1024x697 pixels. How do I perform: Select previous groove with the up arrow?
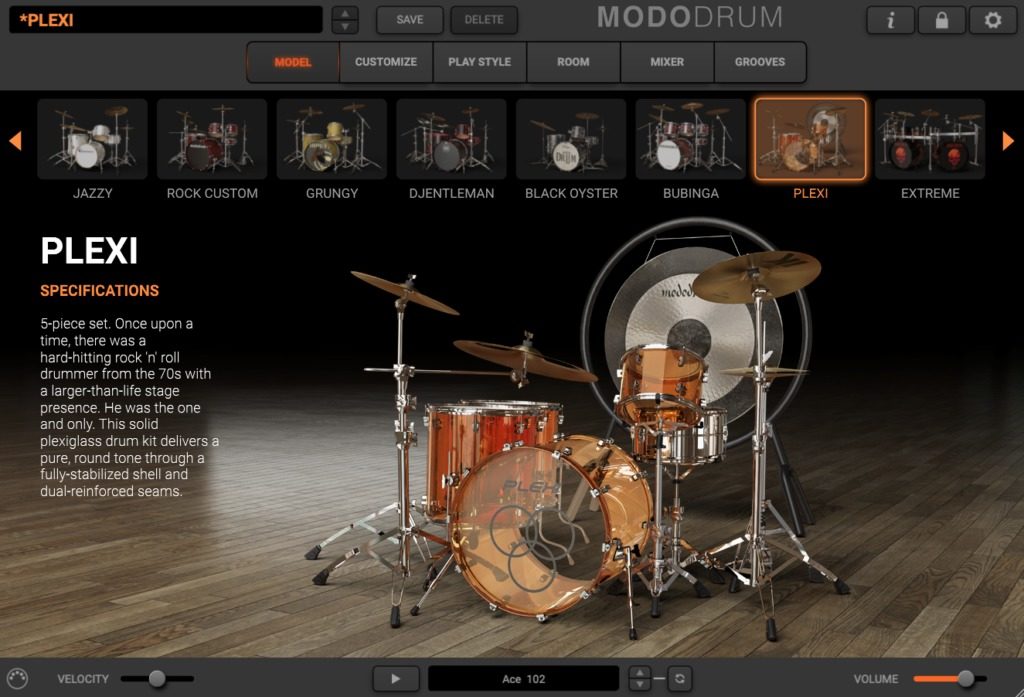pyautogui.click(x=639, y=672)
